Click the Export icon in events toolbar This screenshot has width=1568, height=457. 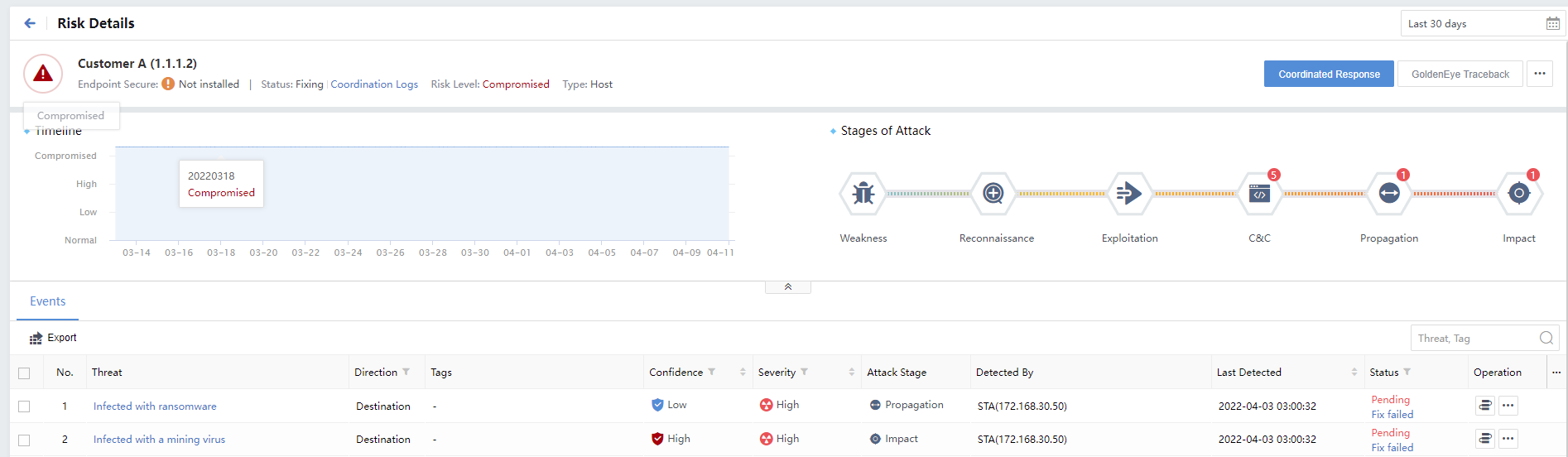pyautogui.click(x=36, y=338)
